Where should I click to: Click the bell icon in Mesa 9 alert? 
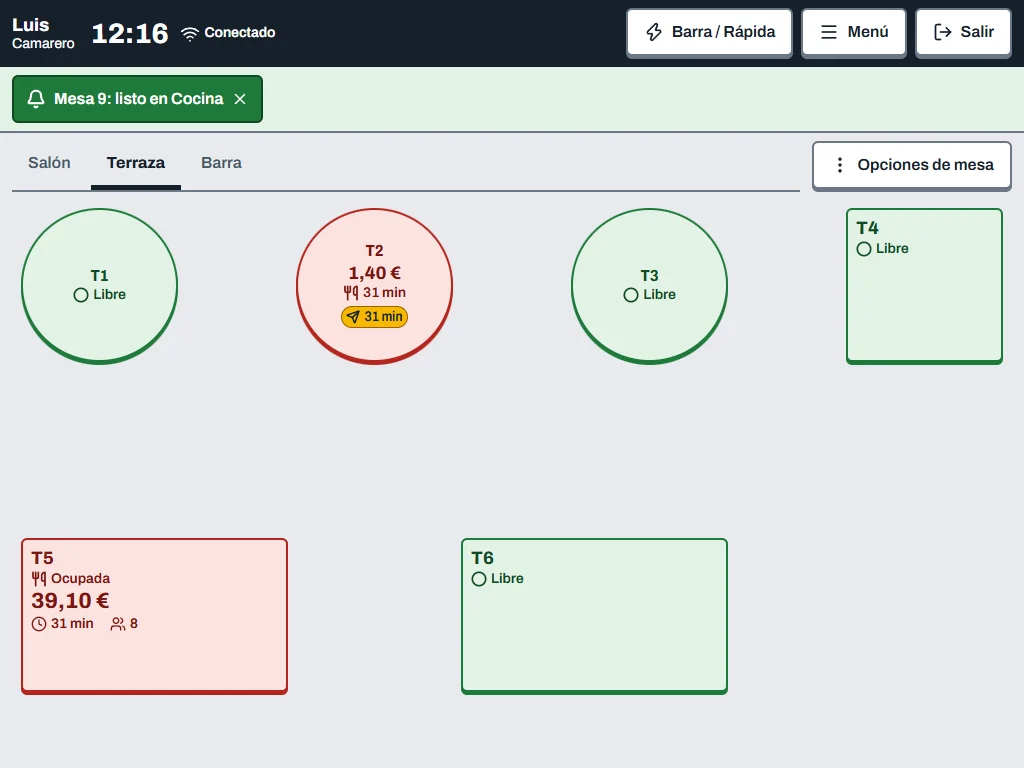coord(36,99)
